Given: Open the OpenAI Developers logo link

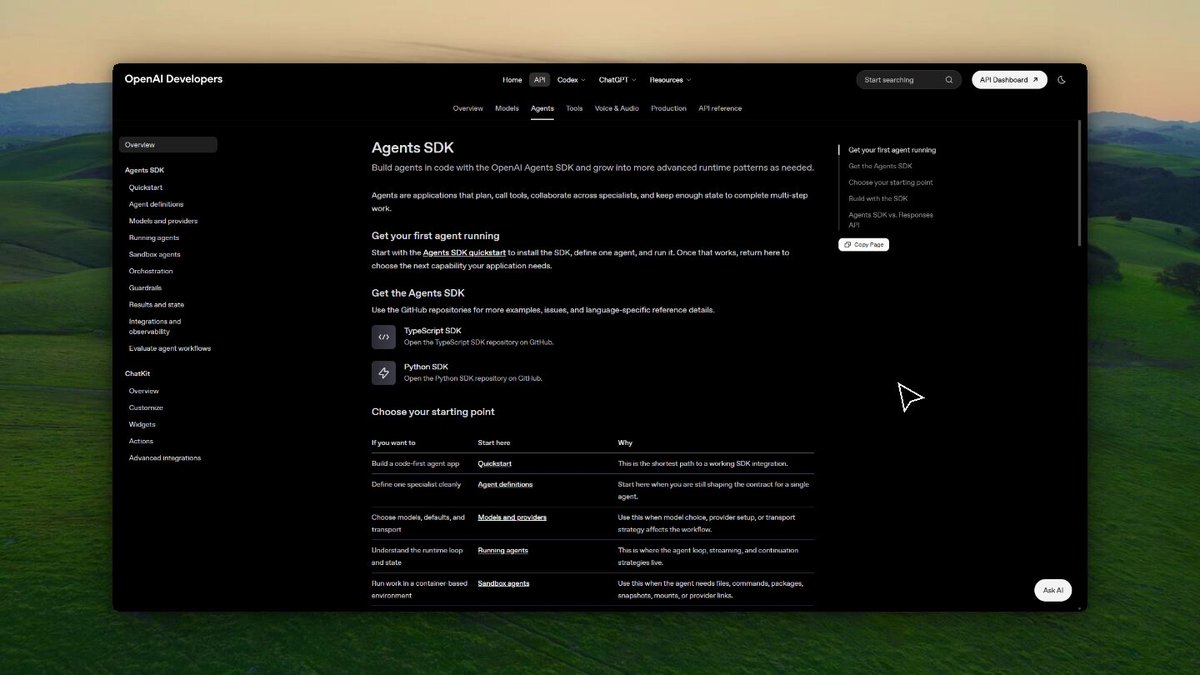Looking at the screenshot, I should point(174,79).
